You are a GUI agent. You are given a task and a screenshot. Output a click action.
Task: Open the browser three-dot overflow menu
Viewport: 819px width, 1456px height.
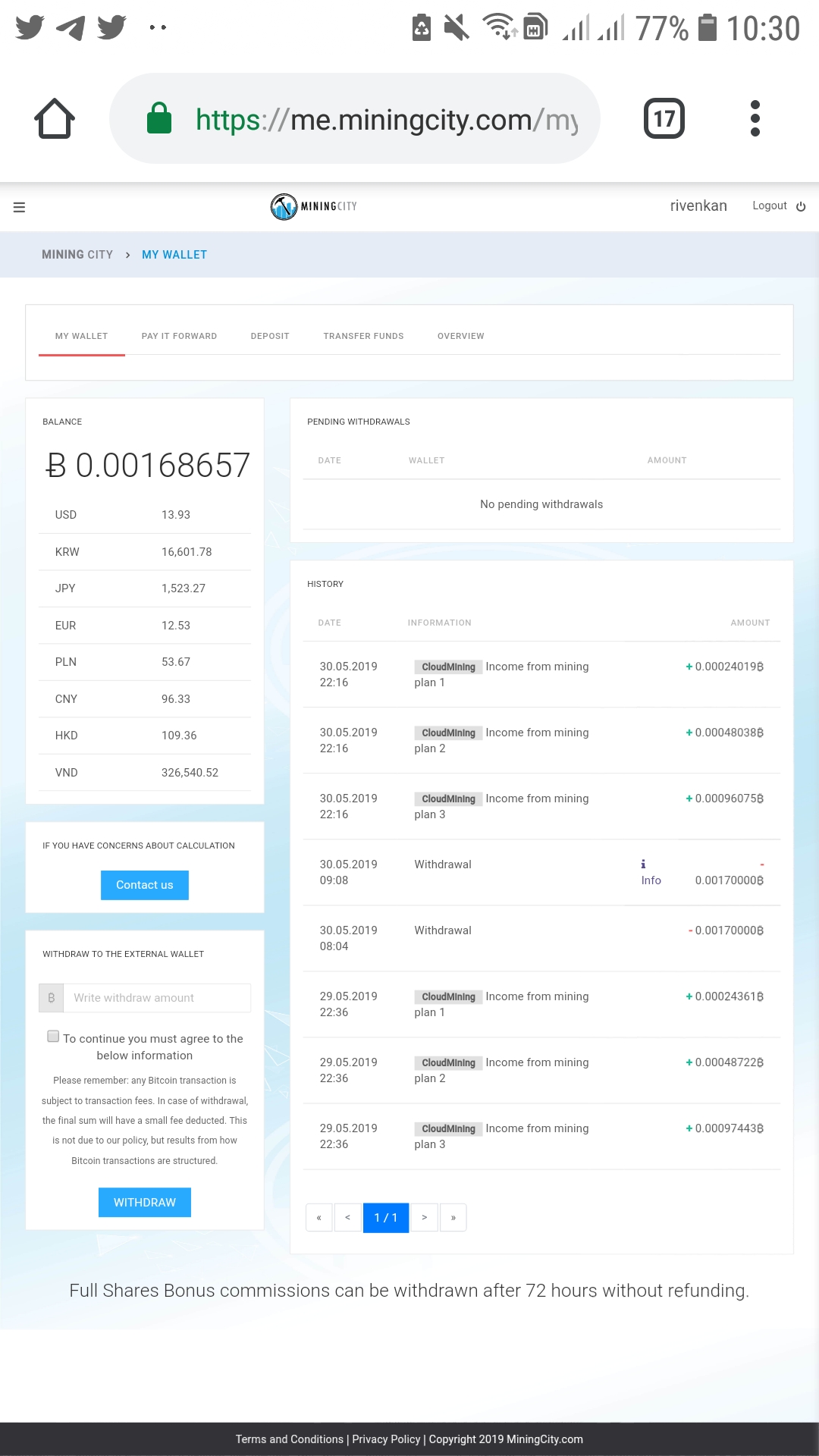(755, 118)
